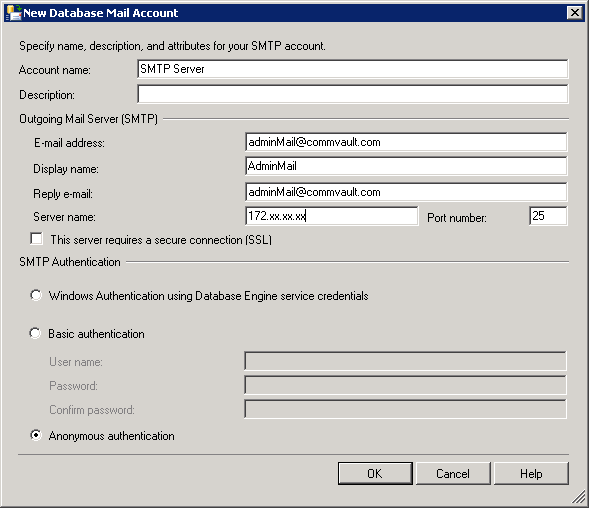Screen dimensions: 589x508
Task: Grab the dialog resize grip corner
Action: [x=579, y=497]
